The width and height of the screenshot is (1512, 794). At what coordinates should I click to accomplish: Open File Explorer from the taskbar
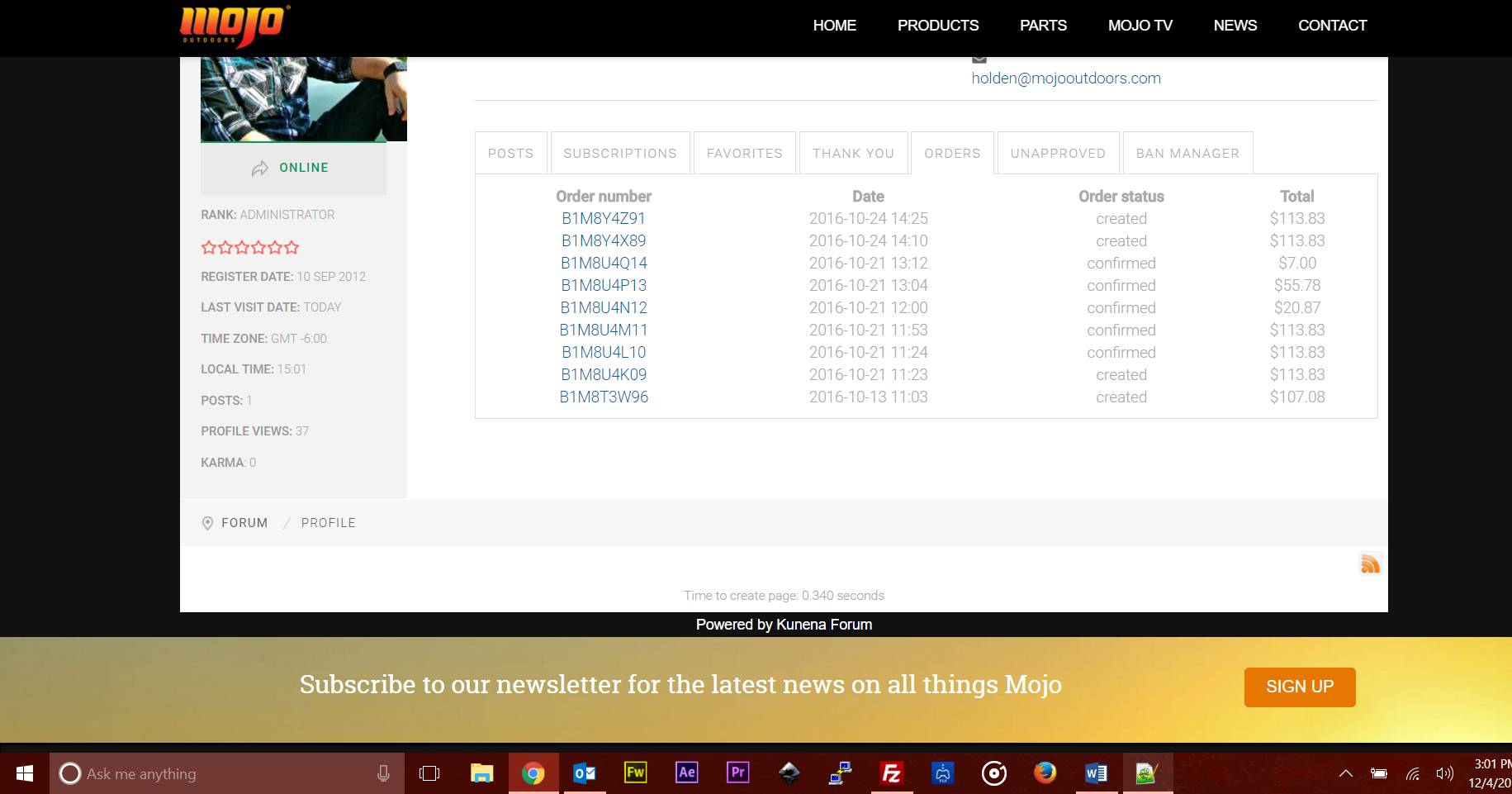coord(481,773)
